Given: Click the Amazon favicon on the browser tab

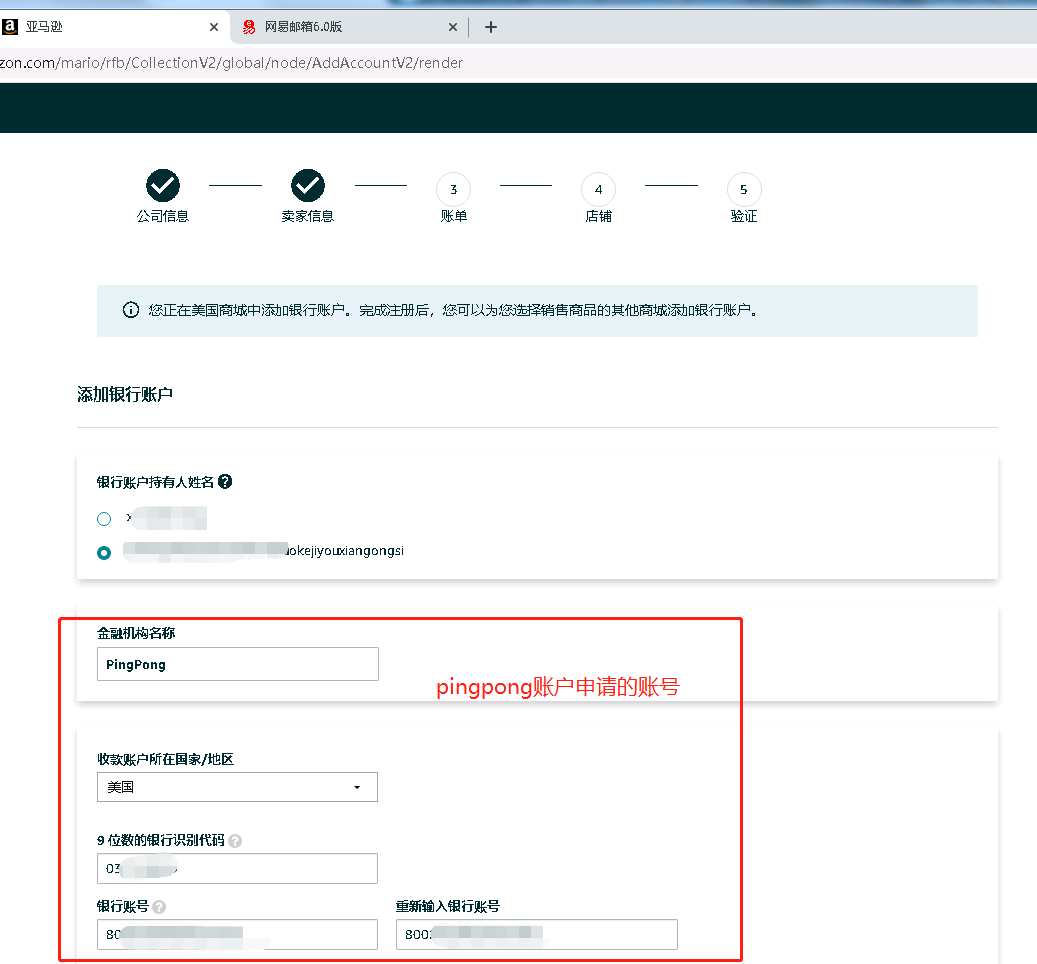Looking at the screenshot, I should pos(10,26).
